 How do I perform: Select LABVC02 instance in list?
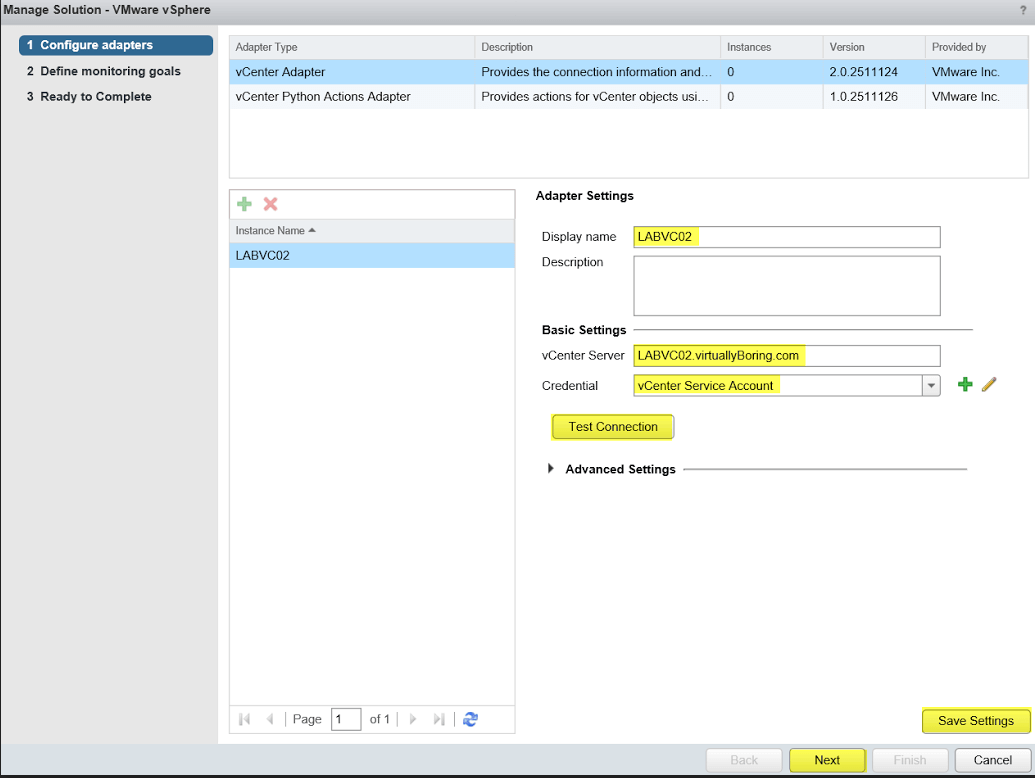(x=372, y=255)
